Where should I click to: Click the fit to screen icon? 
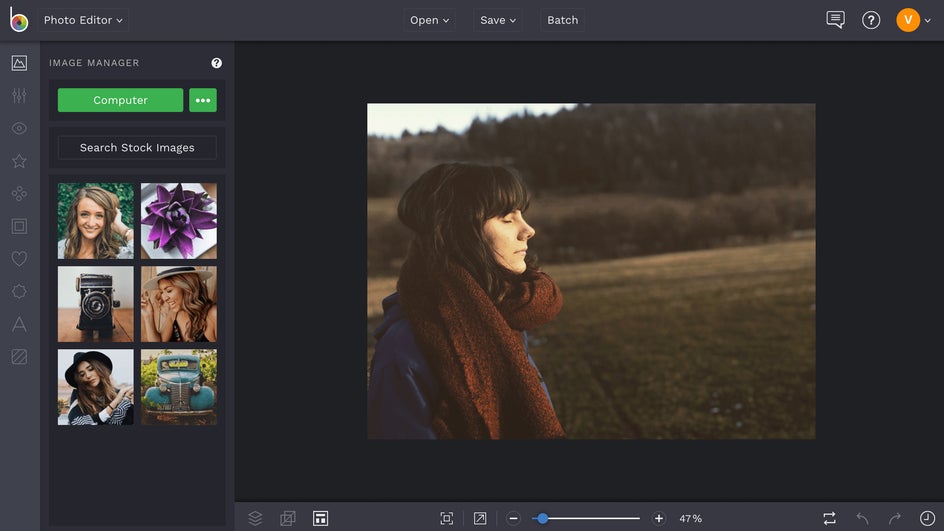pyautogui.click(x=447, y=518)
